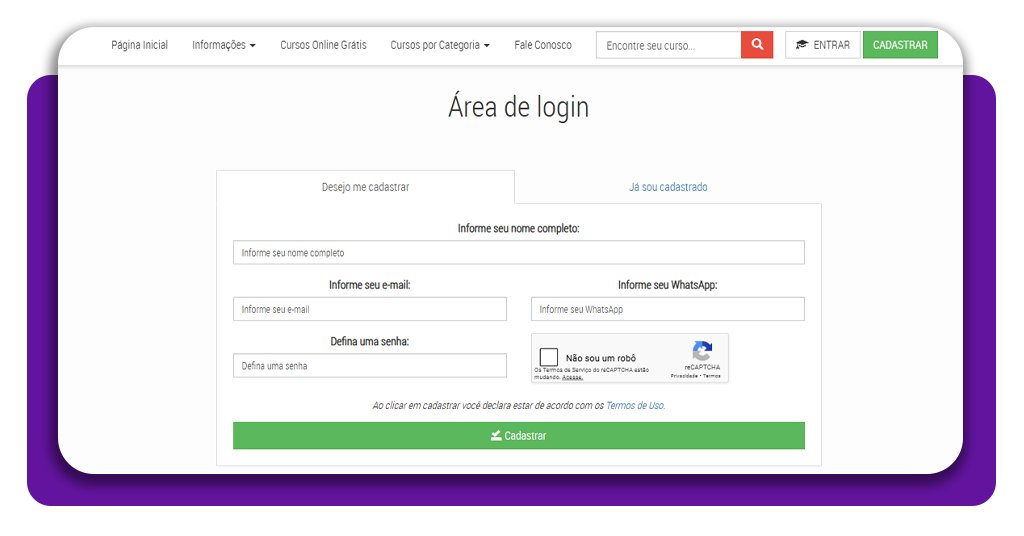Click the red magnifier search button
This screenshot has width=1024, height=536.
[757, 45]
